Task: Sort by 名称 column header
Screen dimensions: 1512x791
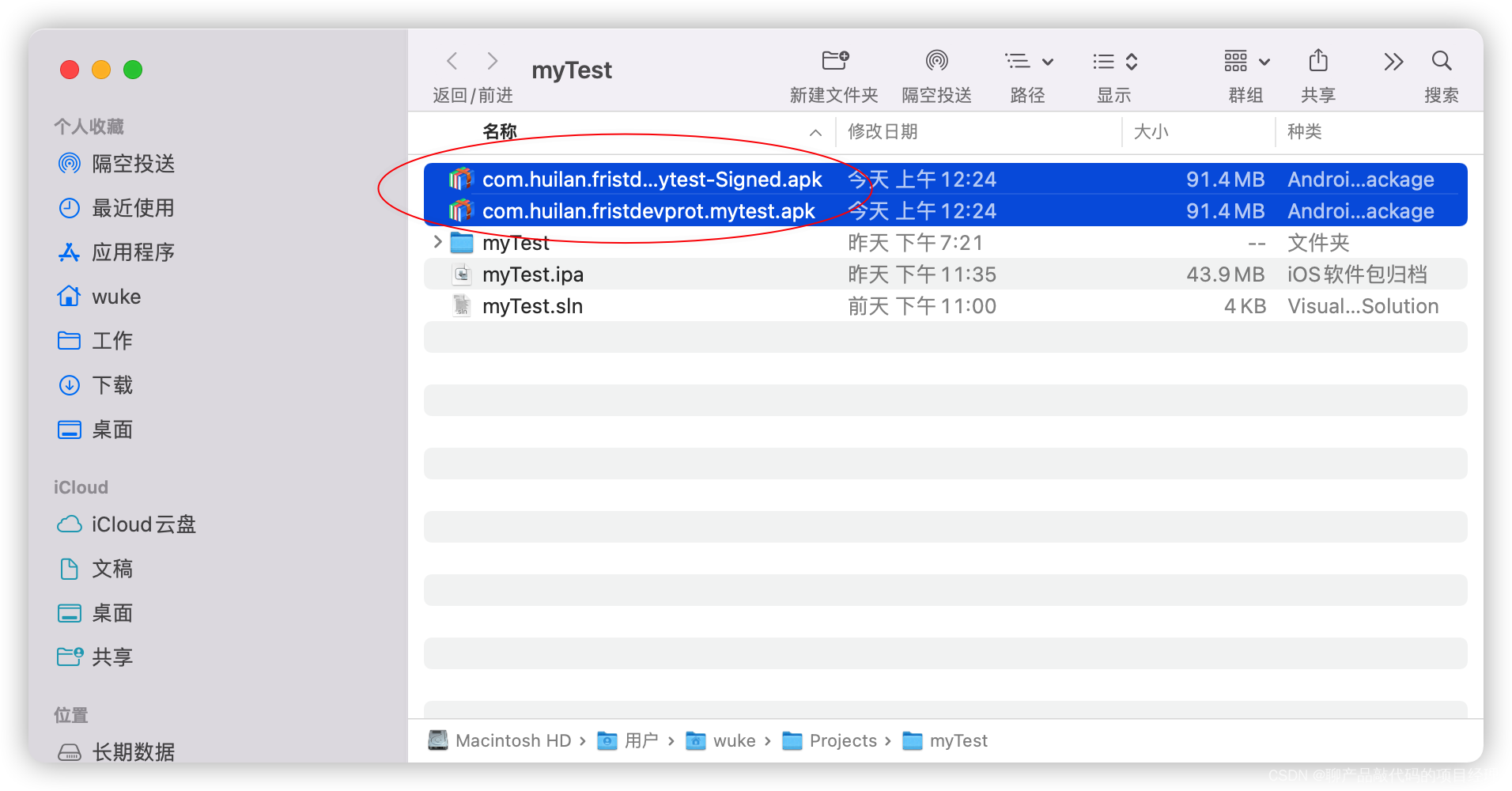Action: (500, 132)
